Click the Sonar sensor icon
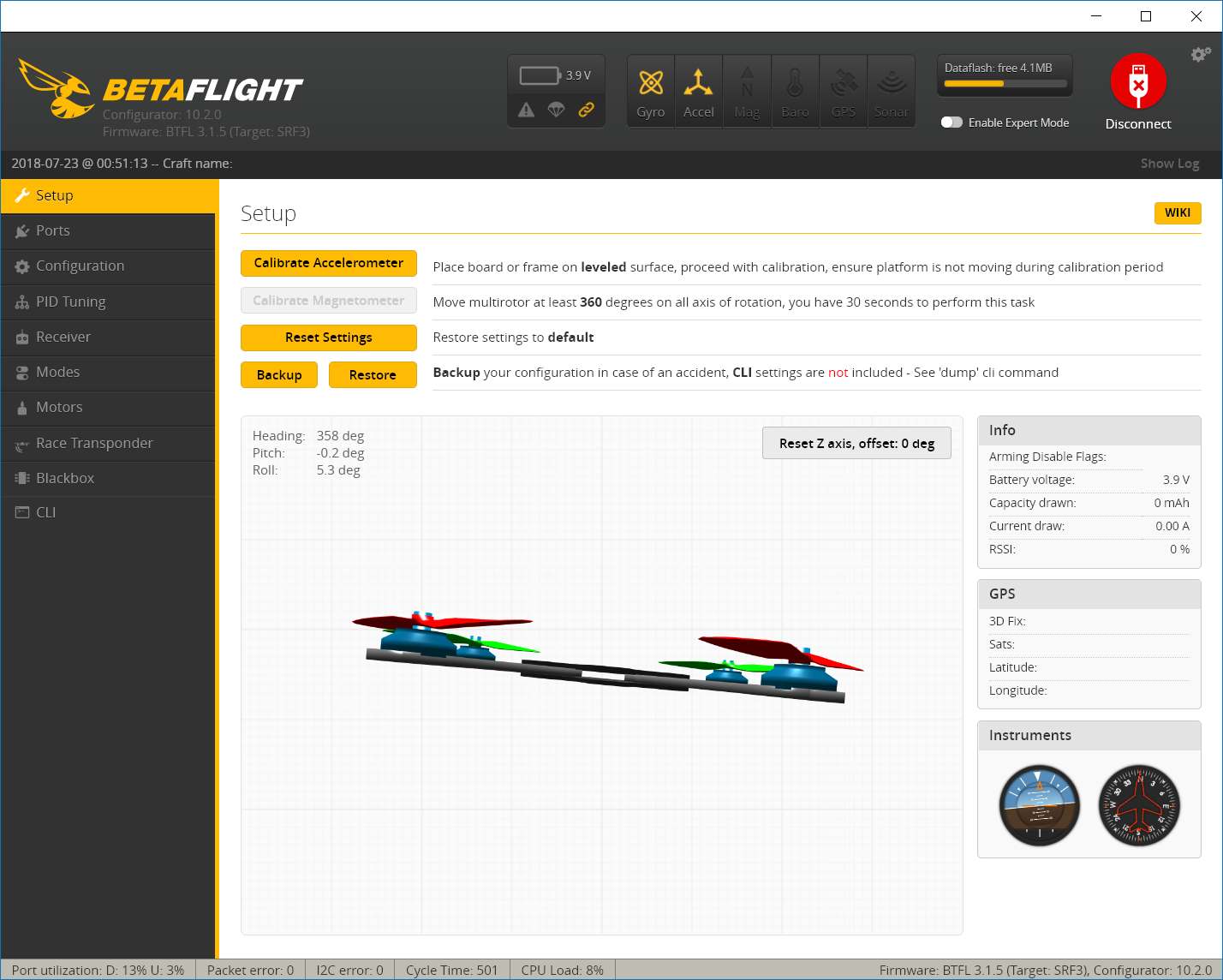This screenshot has height=980, width=1223. (892, 92)
